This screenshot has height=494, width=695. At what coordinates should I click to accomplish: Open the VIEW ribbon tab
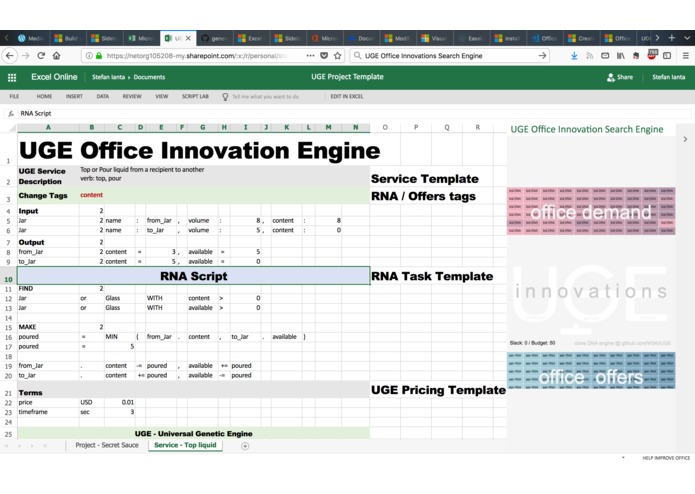pyautogui.click(x=161, y=96)
